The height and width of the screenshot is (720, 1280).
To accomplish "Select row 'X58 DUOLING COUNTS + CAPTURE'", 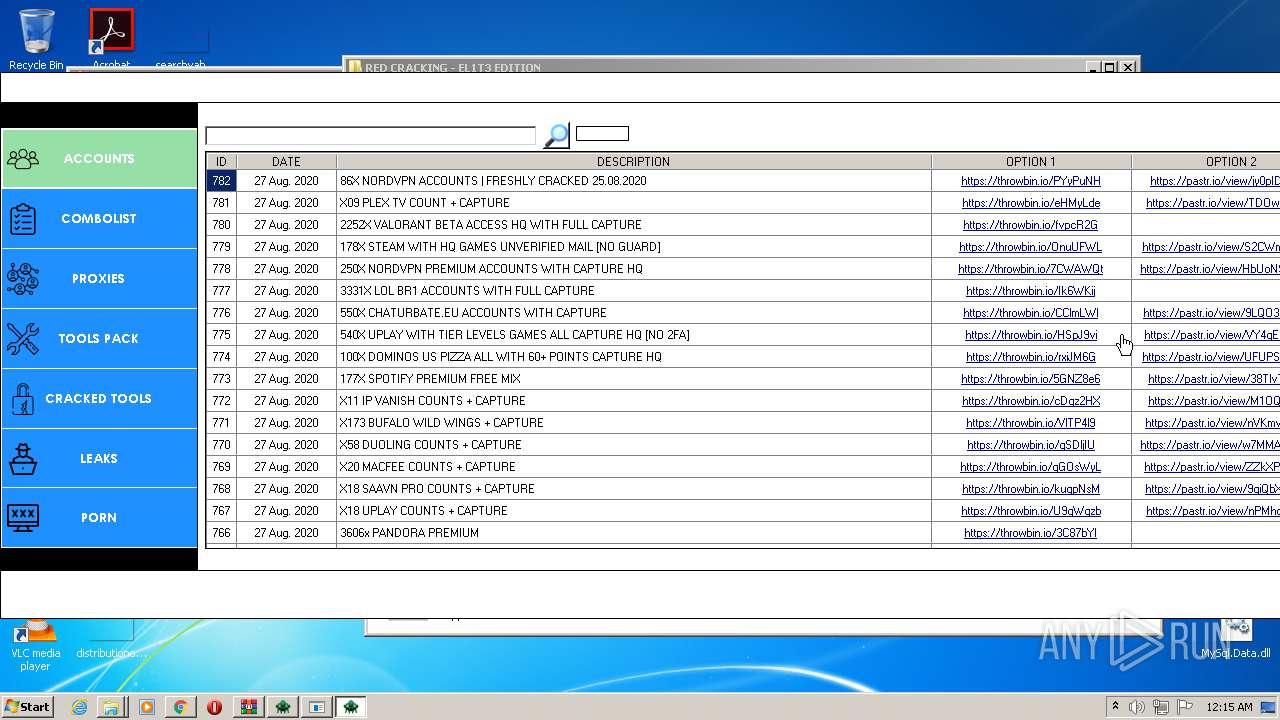I will [x=634, y=445].
